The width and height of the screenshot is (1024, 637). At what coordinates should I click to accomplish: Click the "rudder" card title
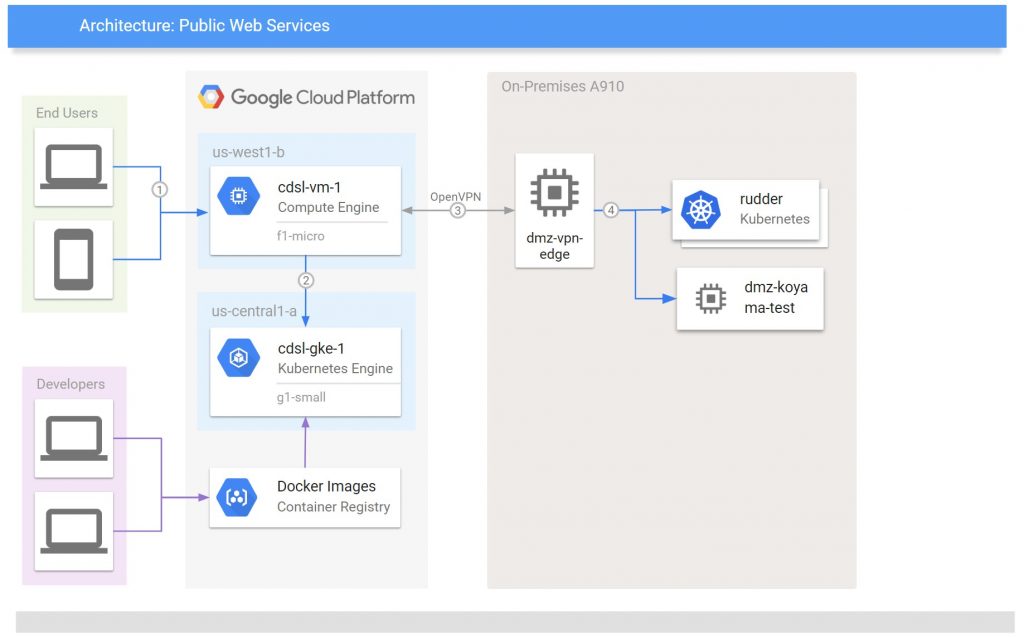tap(761, 199)
